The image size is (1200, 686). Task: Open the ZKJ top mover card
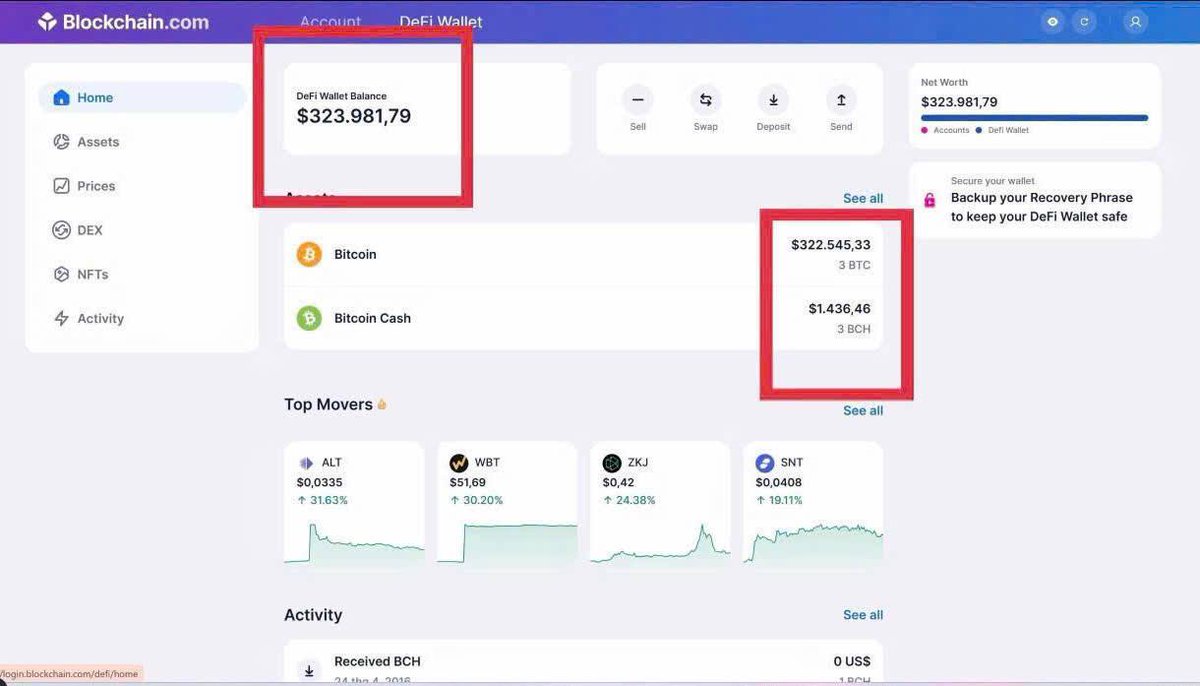tap(660, 505)
